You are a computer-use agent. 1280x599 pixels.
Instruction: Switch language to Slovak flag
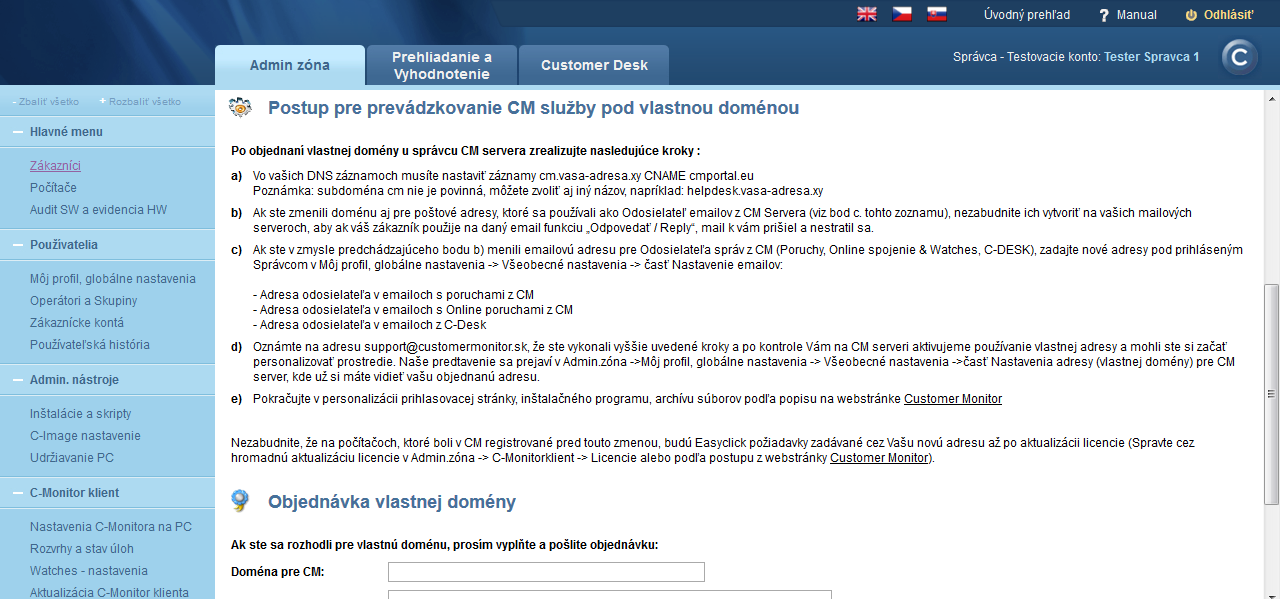click(x=937, y=14)
